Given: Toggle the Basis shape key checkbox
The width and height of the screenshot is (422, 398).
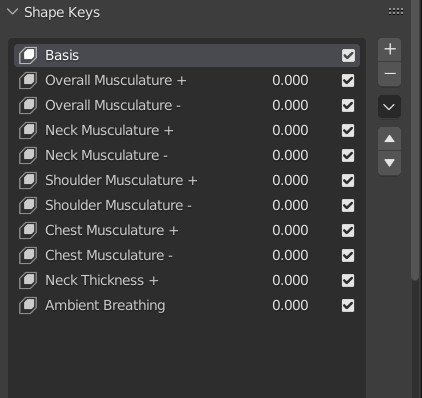Looking at the screenshot, I should pos(348,56).
